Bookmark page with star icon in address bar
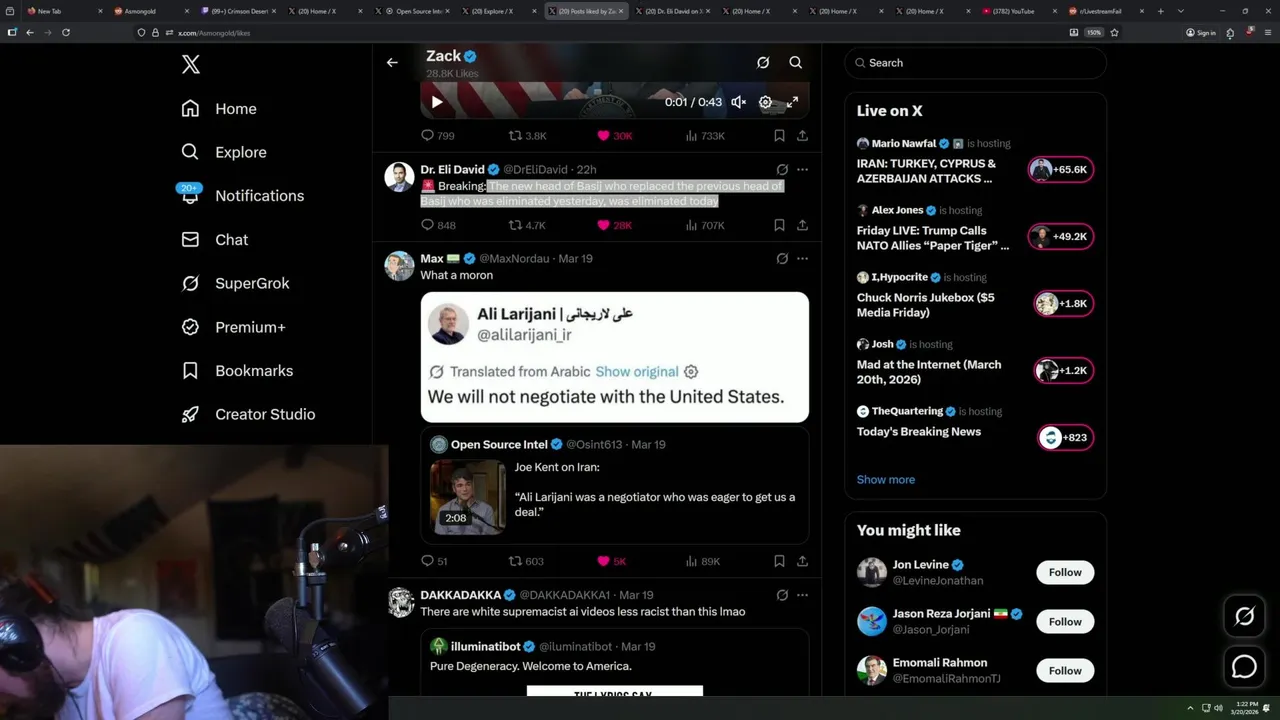The image size is (1280, 720). 1114,32
